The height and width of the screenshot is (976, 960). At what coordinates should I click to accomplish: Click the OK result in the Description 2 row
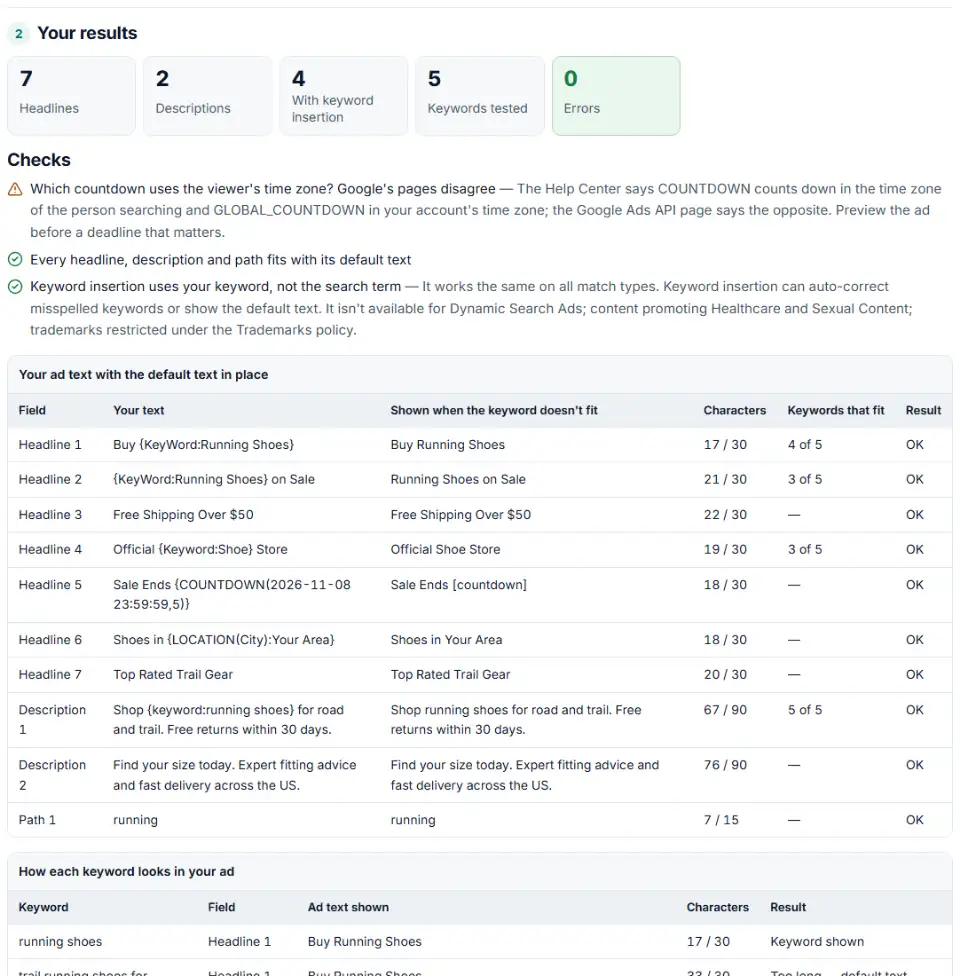(x=915, y=765)
